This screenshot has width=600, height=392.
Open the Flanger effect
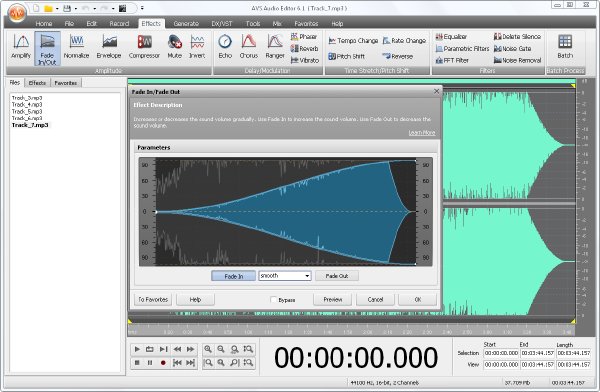275,47
